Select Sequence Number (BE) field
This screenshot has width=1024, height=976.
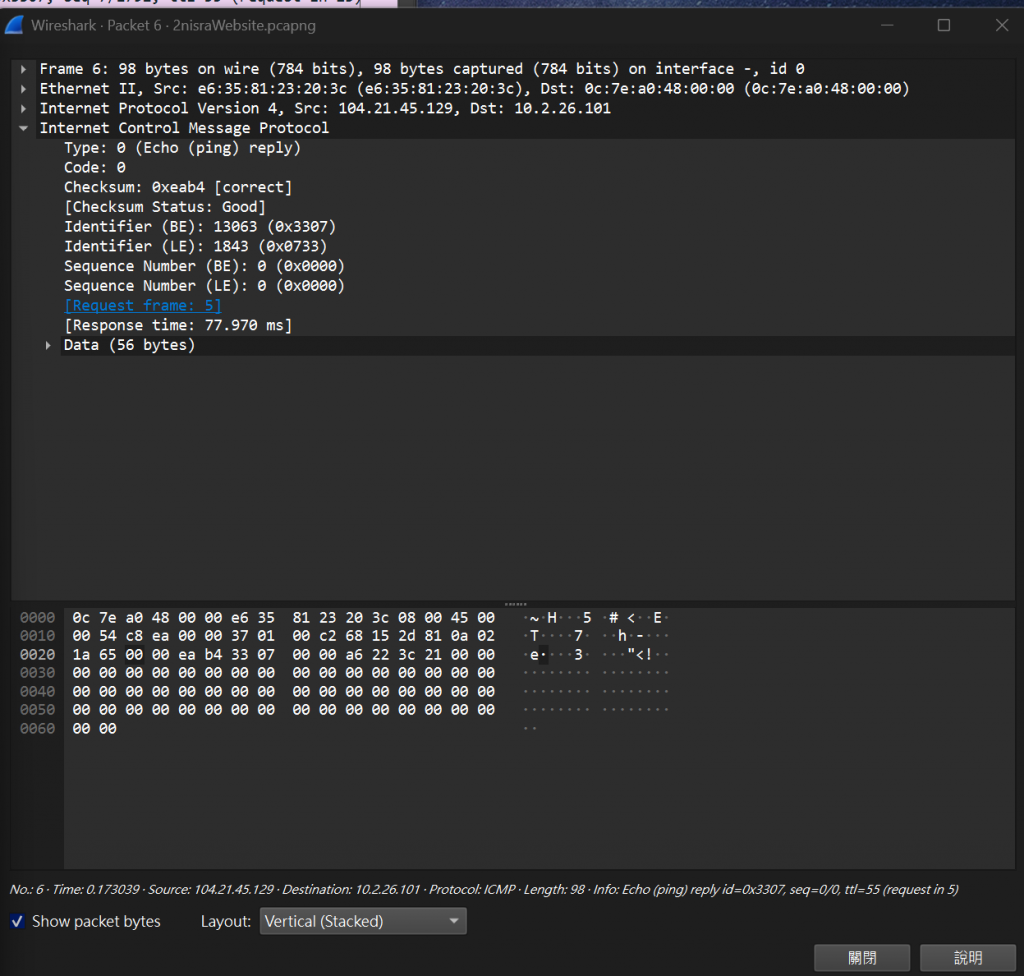coord(204,266)
